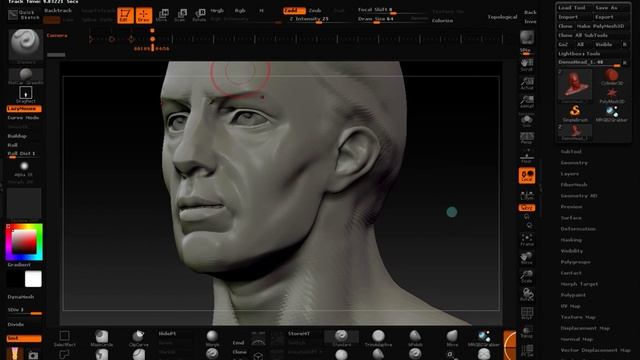Click the BPR render icon
This screenshot has width=640, height=360.
tap(527, 37)
